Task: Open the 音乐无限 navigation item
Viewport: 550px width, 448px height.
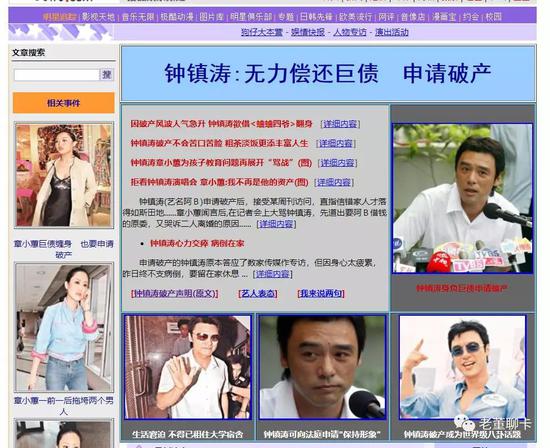Action: pyautogui.click(x=138, y=17)
